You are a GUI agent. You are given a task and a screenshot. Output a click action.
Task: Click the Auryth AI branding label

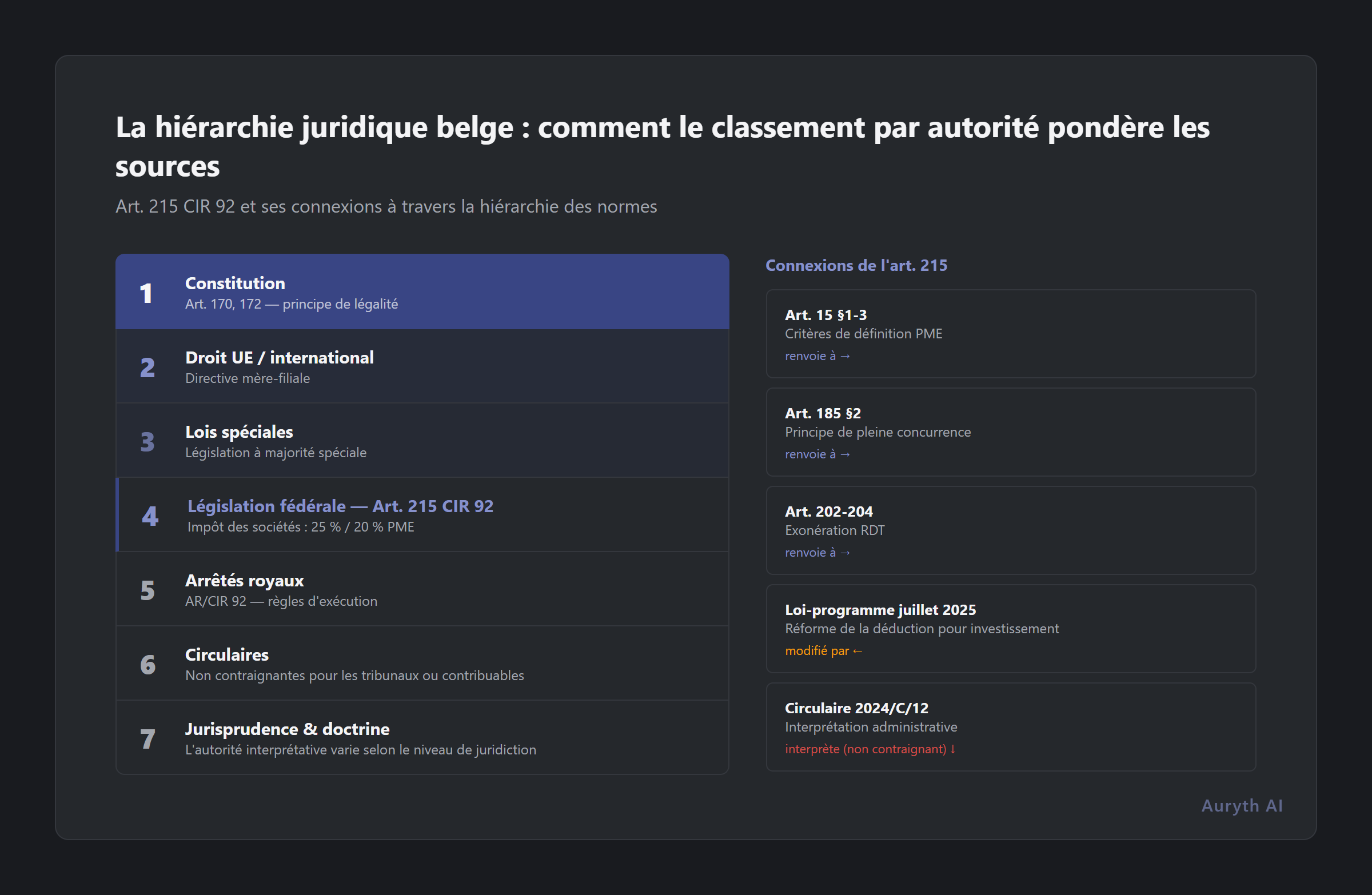pos(1241,806)
